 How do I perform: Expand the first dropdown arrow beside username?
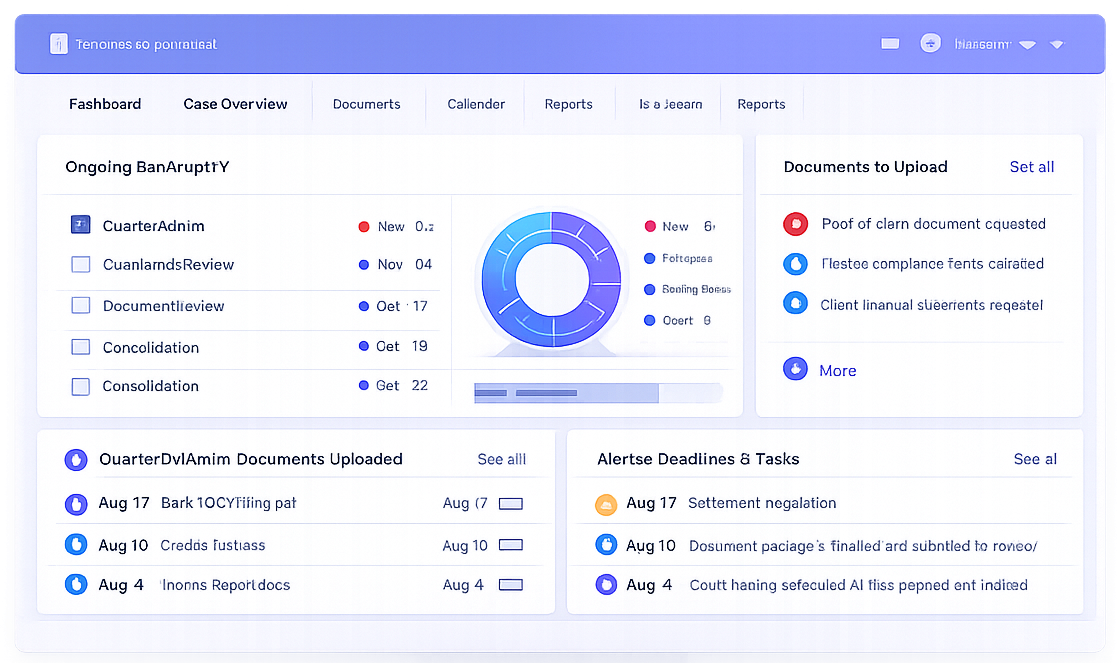click(x=1027, y=45)
